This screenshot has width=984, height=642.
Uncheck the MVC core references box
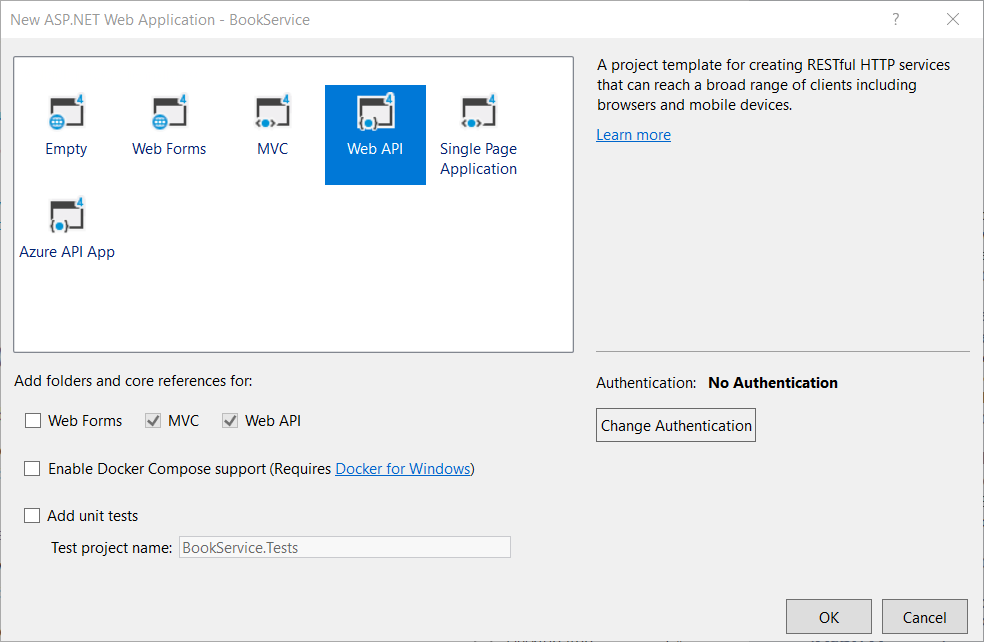[154, 420]
